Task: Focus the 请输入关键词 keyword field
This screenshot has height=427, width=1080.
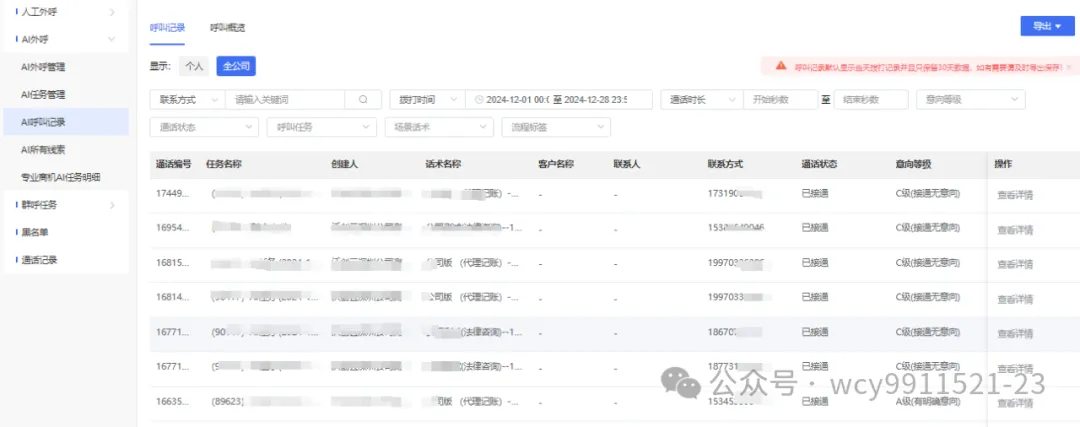Action: pyautogui.click(x=284, y=100)
